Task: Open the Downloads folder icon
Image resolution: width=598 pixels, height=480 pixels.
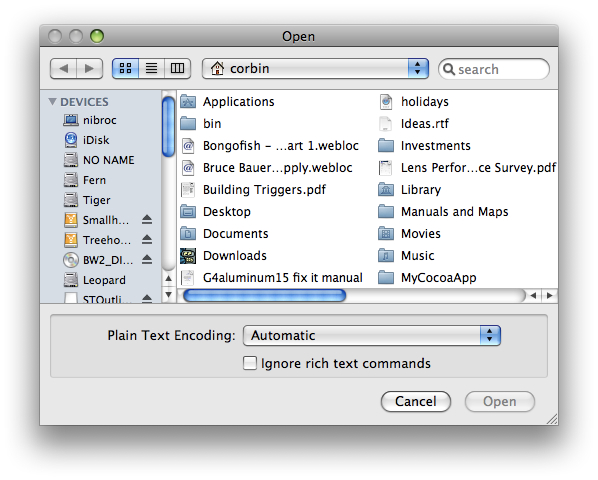Action: click(188, 256)
